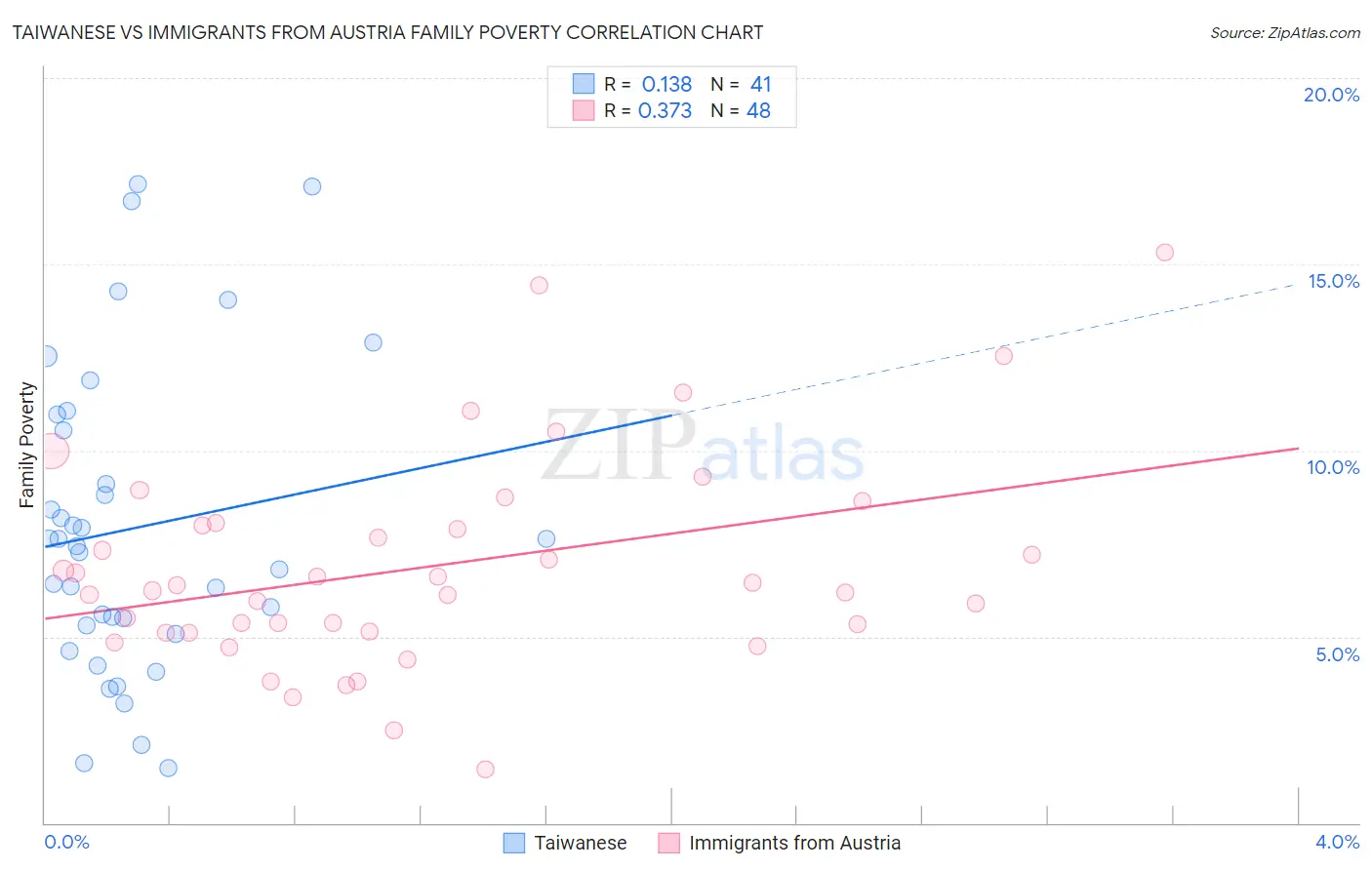Click the highest pink data point near 15%
The height and width of the screenshot is (870, 1372).
(1164, 253)
